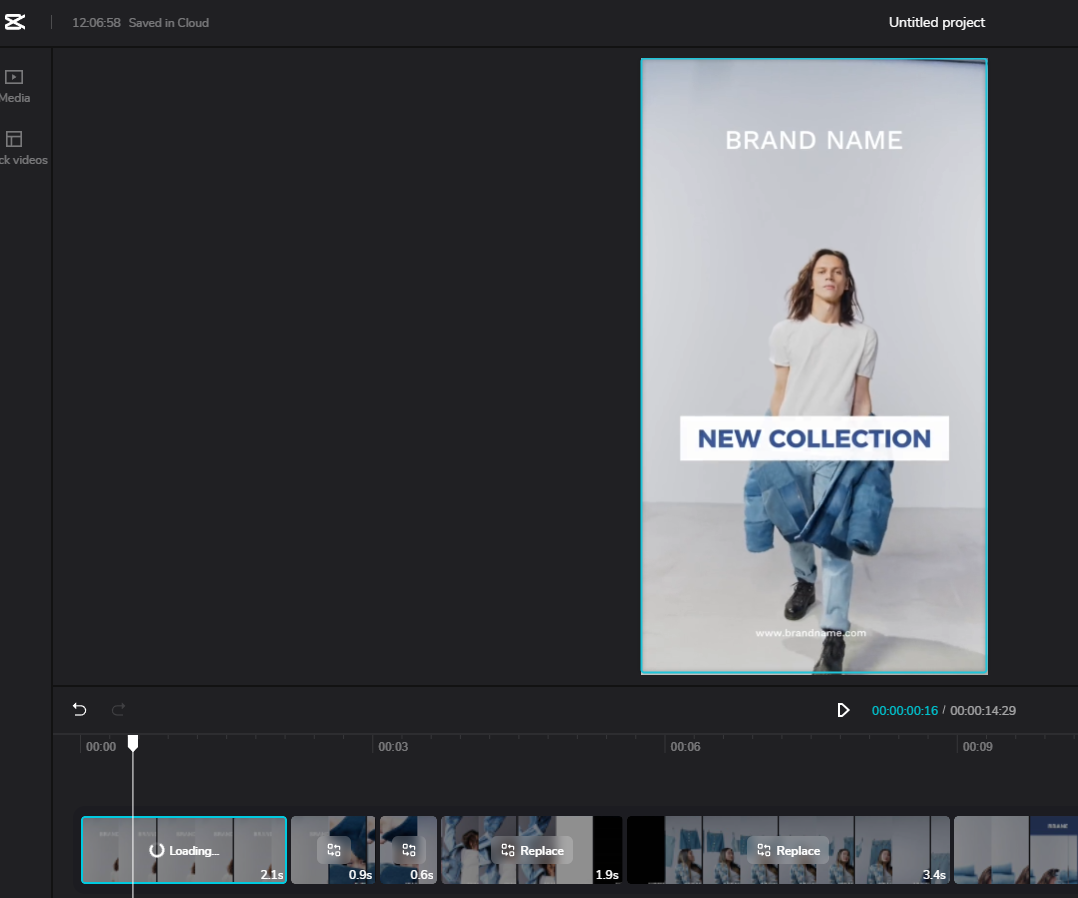
Task: Click the www.brandname.com text in preview
Action: pos(811,633)
